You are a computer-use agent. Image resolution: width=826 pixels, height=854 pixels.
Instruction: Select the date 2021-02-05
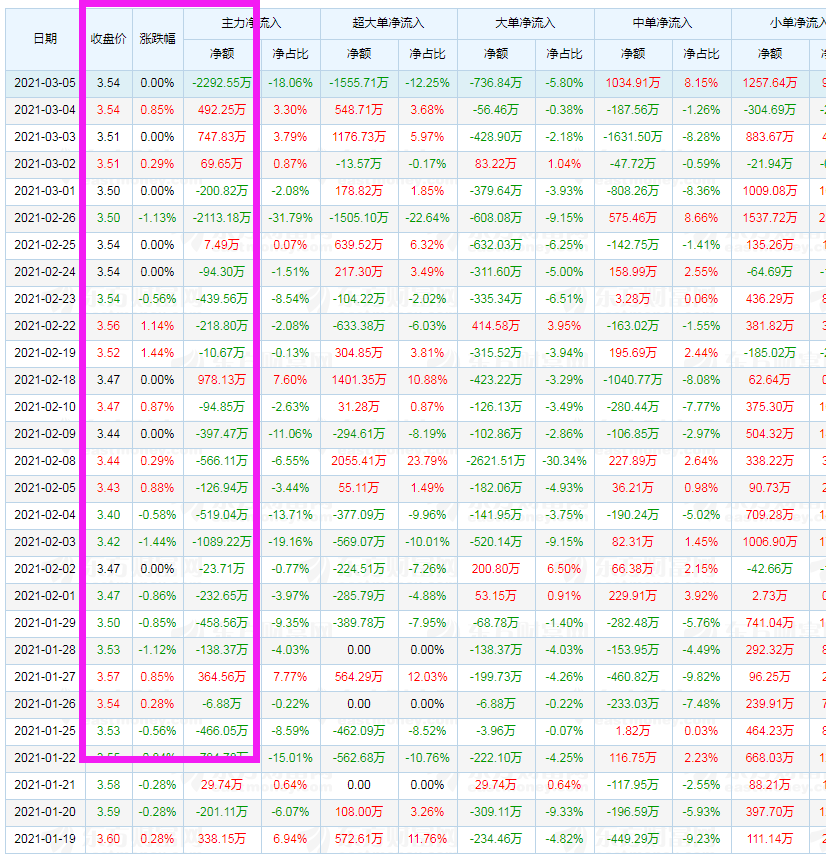[45, 488]
